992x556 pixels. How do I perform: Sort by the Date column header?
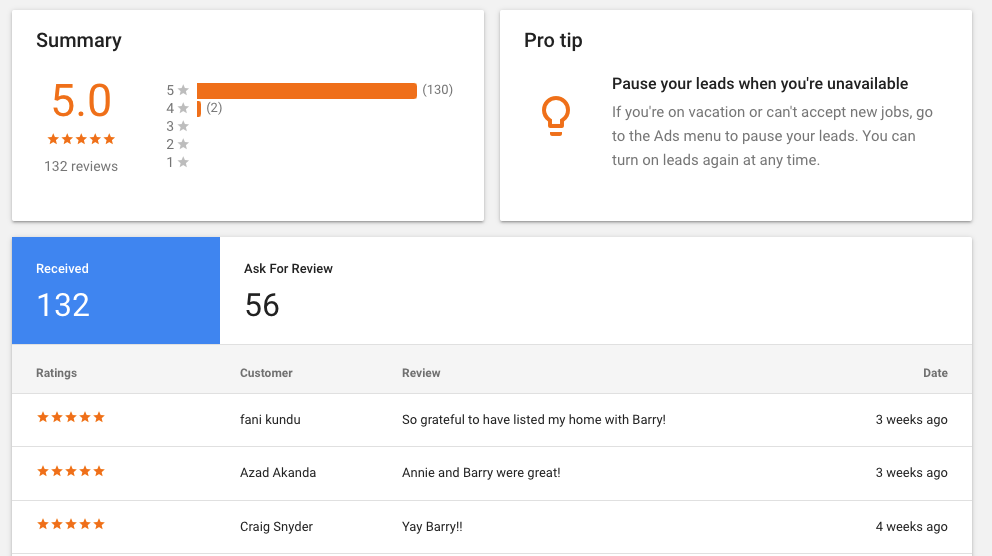935,373
